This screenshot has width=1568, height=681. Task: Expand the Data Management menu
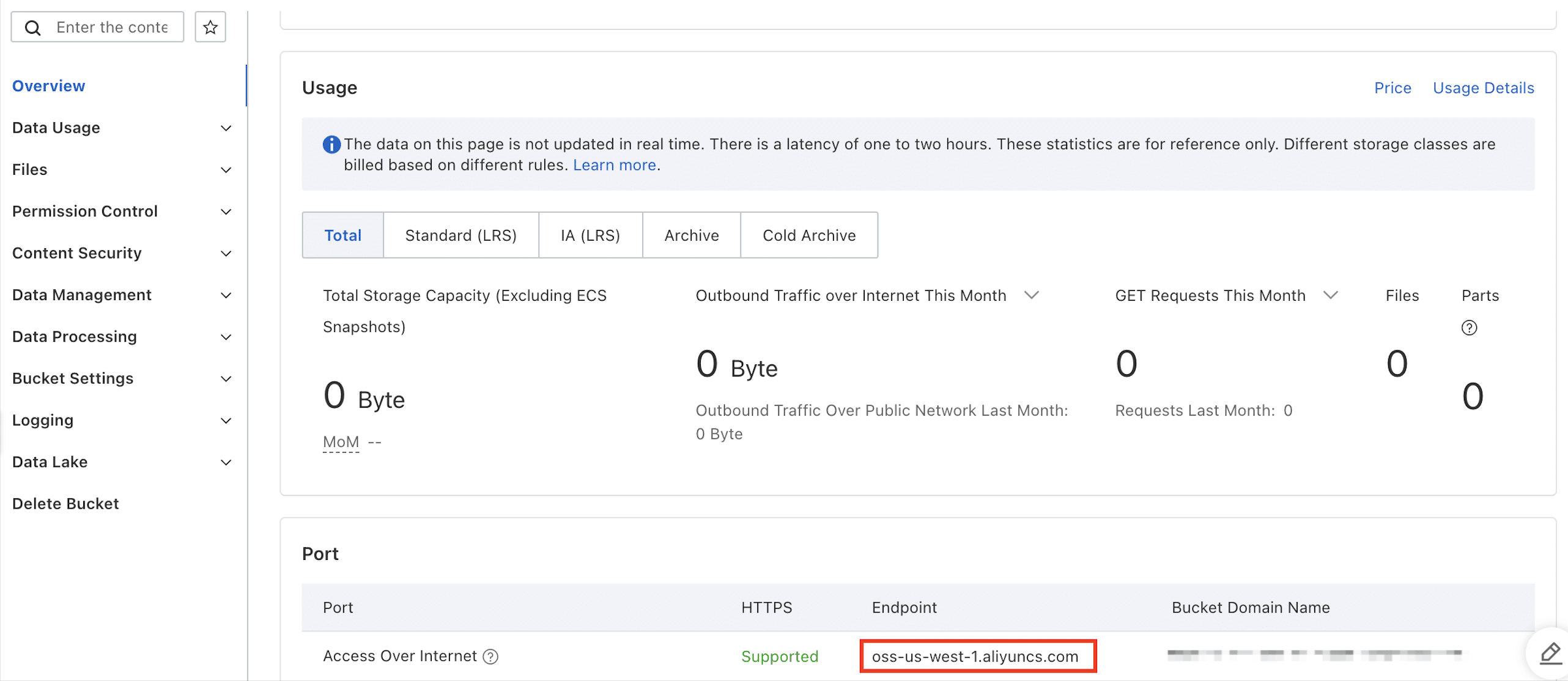click(122, 295)
